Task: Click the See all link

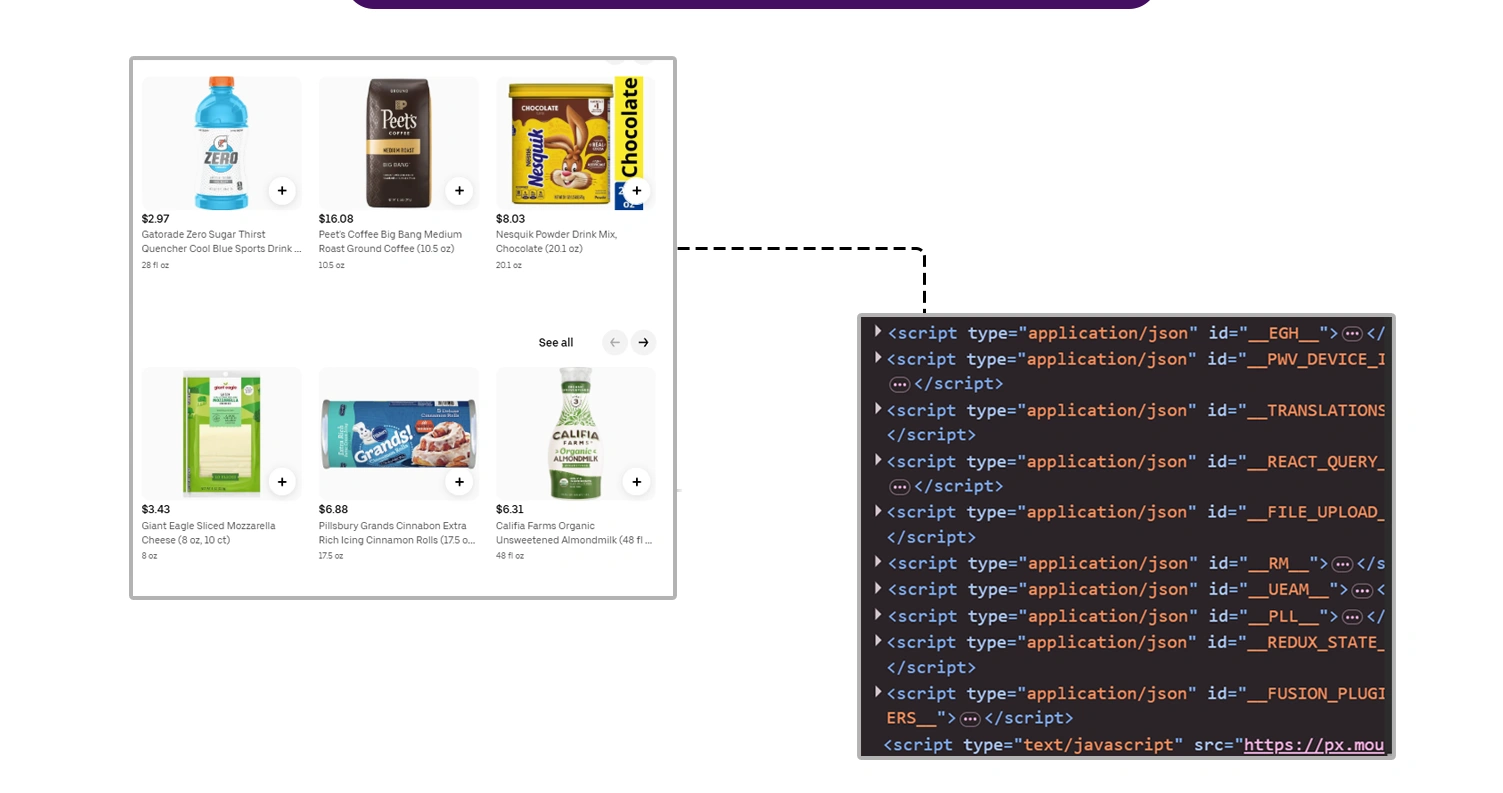Action: (x=555, y=342)
